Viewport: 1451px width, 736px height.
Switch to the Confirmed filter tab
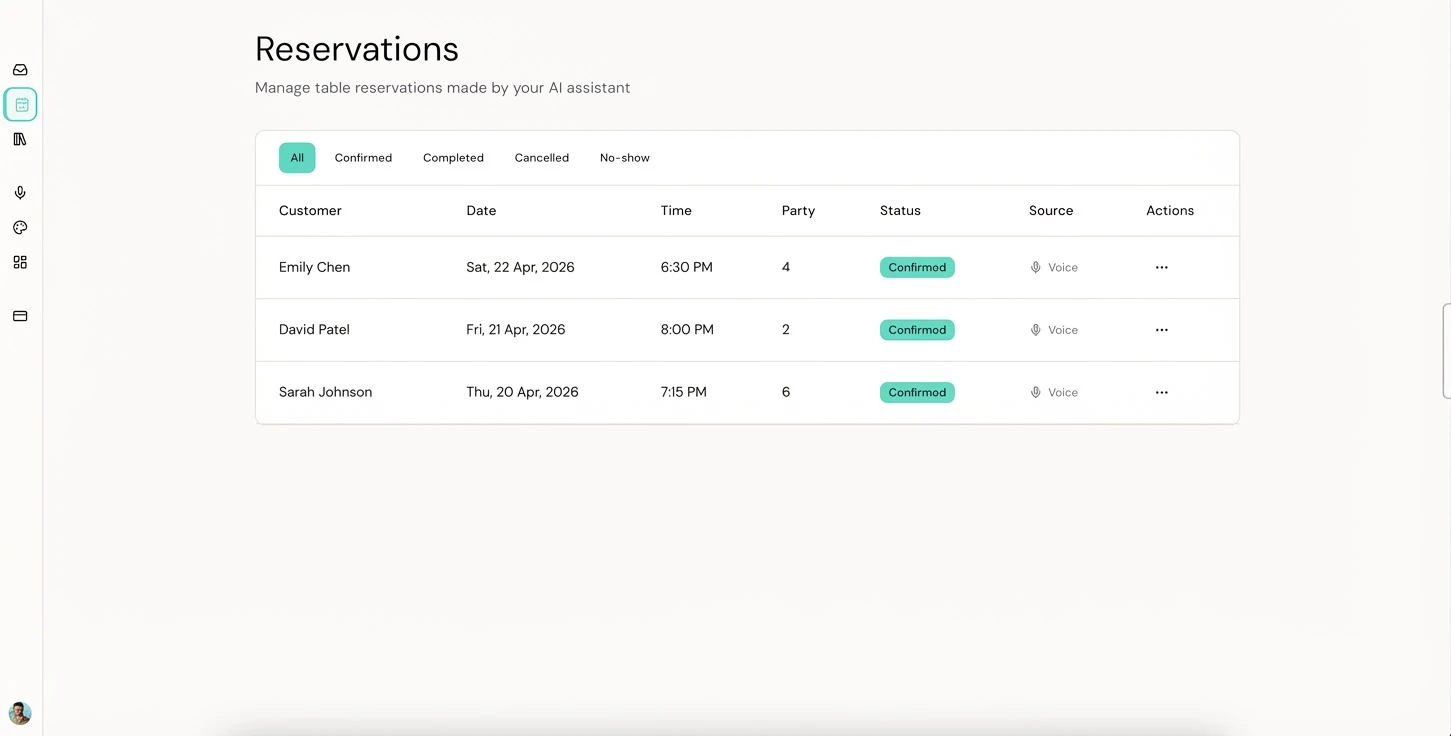pyautogui.click(x=363, y=158)
